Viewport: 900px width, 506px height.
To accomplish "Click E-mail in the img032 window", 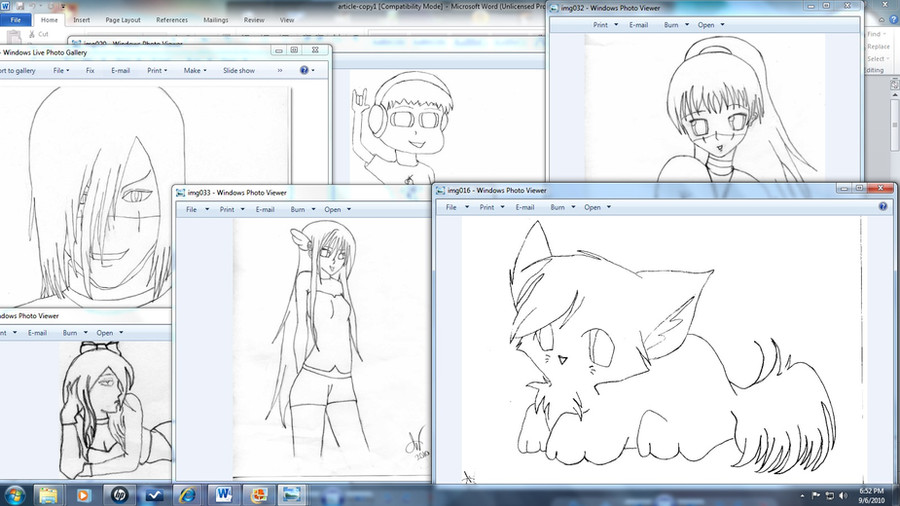I will click(638, 25).
